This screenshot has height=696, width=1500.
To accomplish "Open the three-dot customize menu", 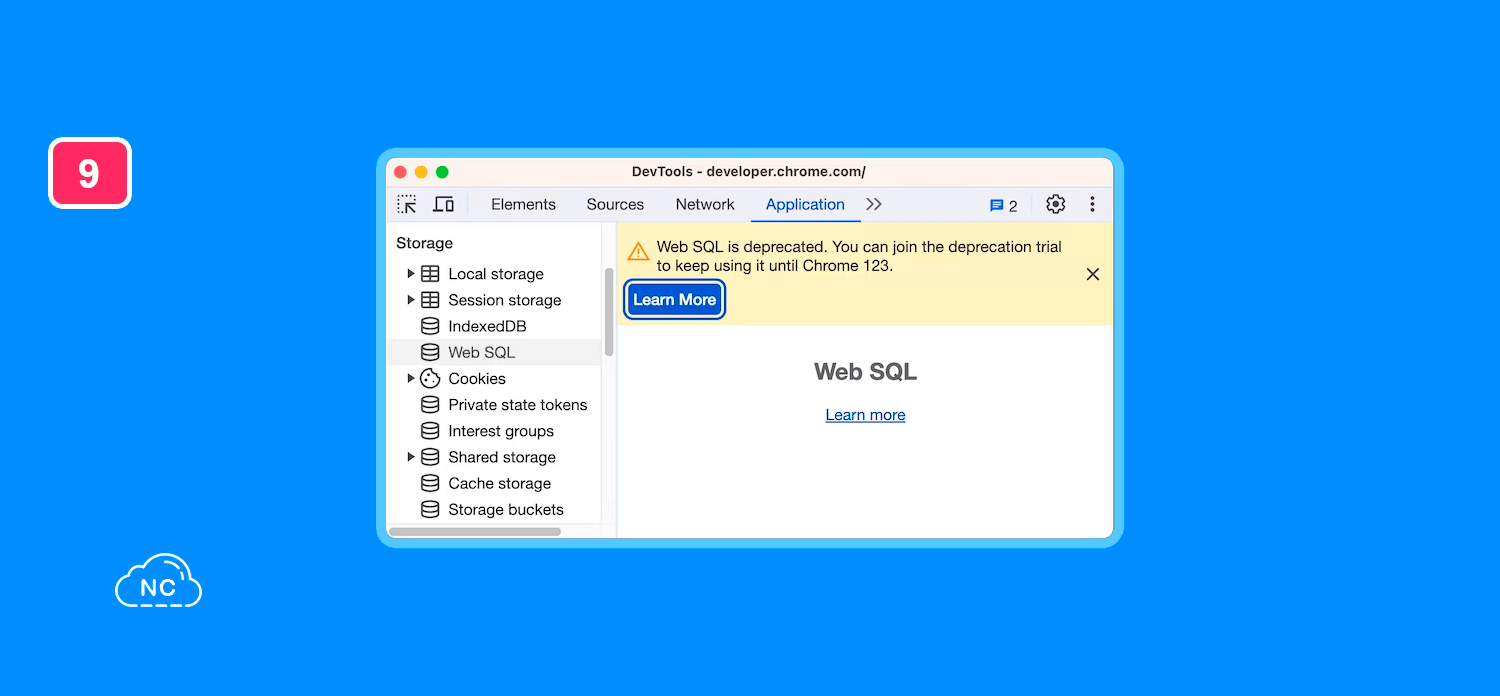I will click(x=1092, y=204).
